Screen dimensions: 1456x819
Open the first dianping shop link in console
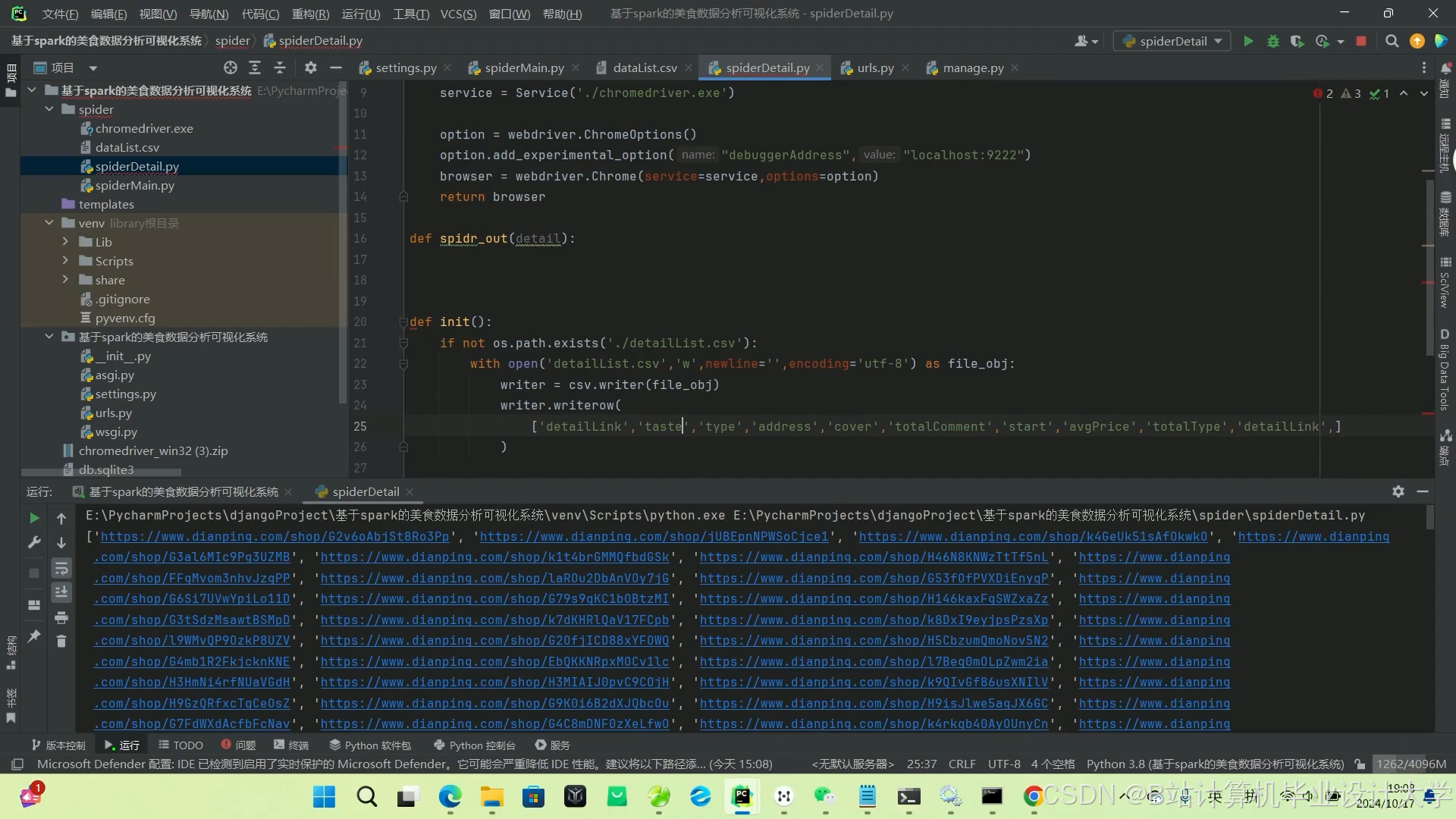pyautogui.click(x=275, y=537)
